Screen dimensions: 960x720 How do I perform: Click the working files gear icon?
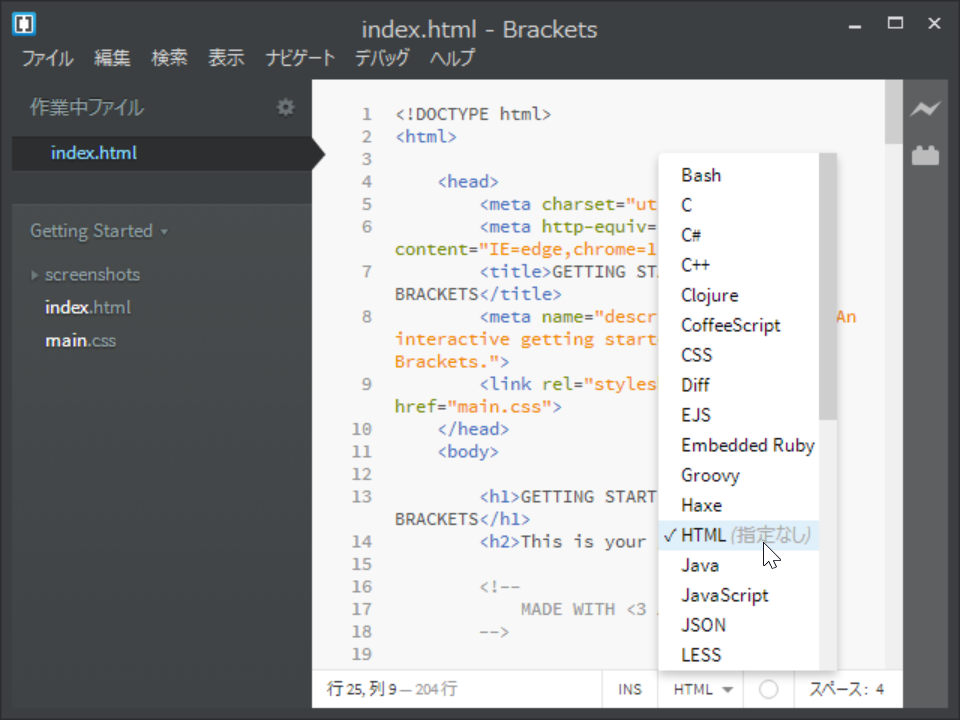click(x=286, y=107)
